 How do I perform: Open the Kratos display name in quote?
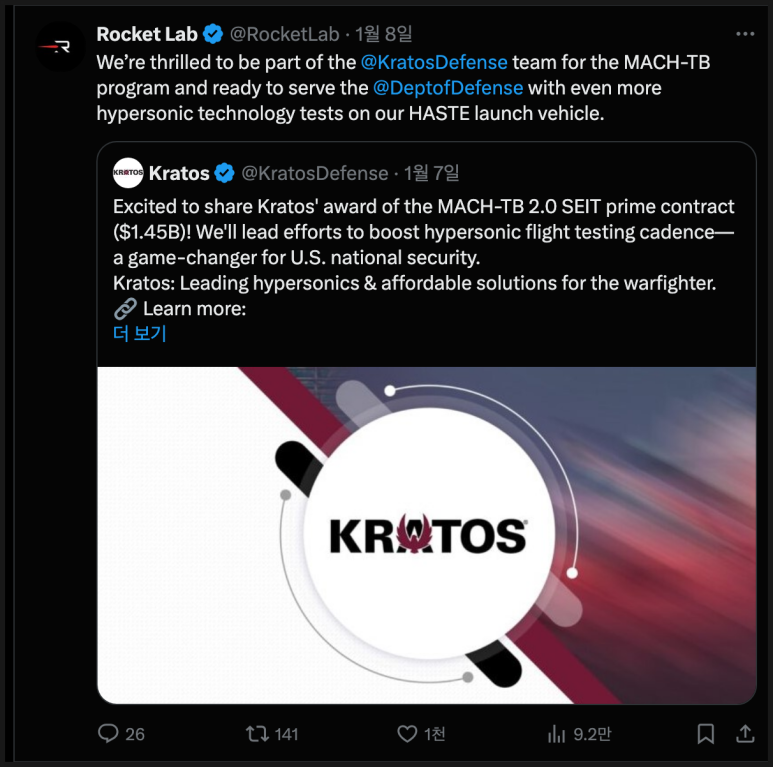[179, 173]
